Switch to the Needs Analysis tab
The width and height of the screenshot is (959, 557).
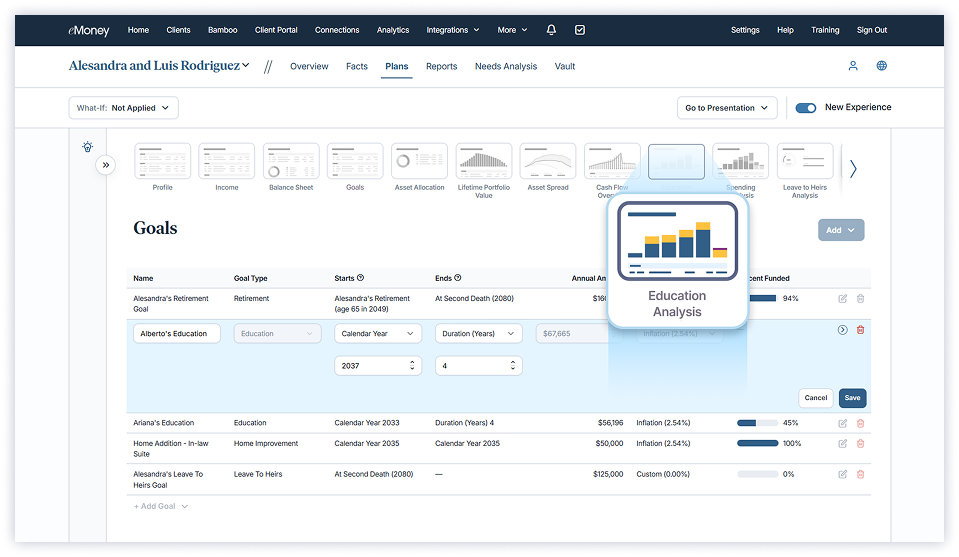point(505,67)
